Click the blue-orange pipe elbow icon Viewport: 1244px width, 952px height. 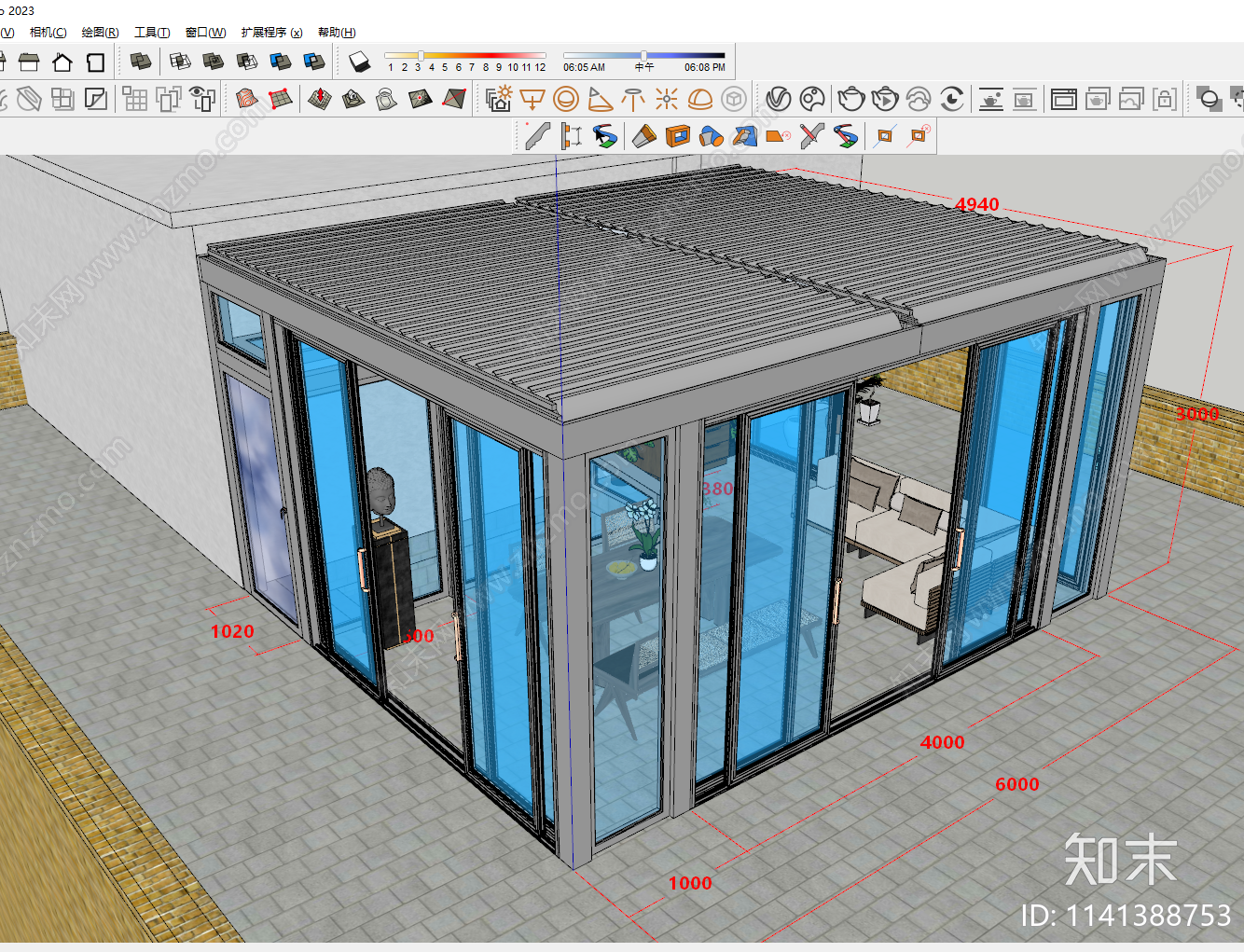click(x=712, y=136)
